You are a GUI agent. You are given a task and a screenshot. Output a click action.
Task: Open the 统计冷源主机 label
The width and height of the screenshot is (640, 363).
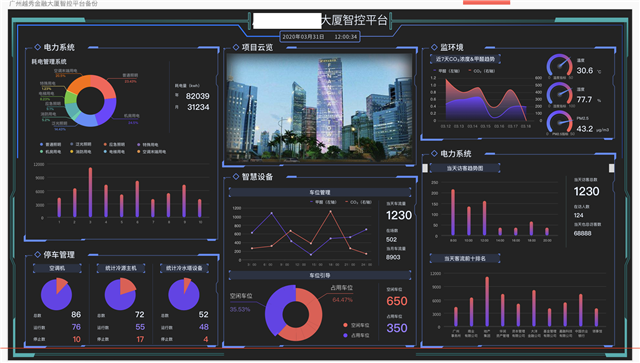pos(121,268)
